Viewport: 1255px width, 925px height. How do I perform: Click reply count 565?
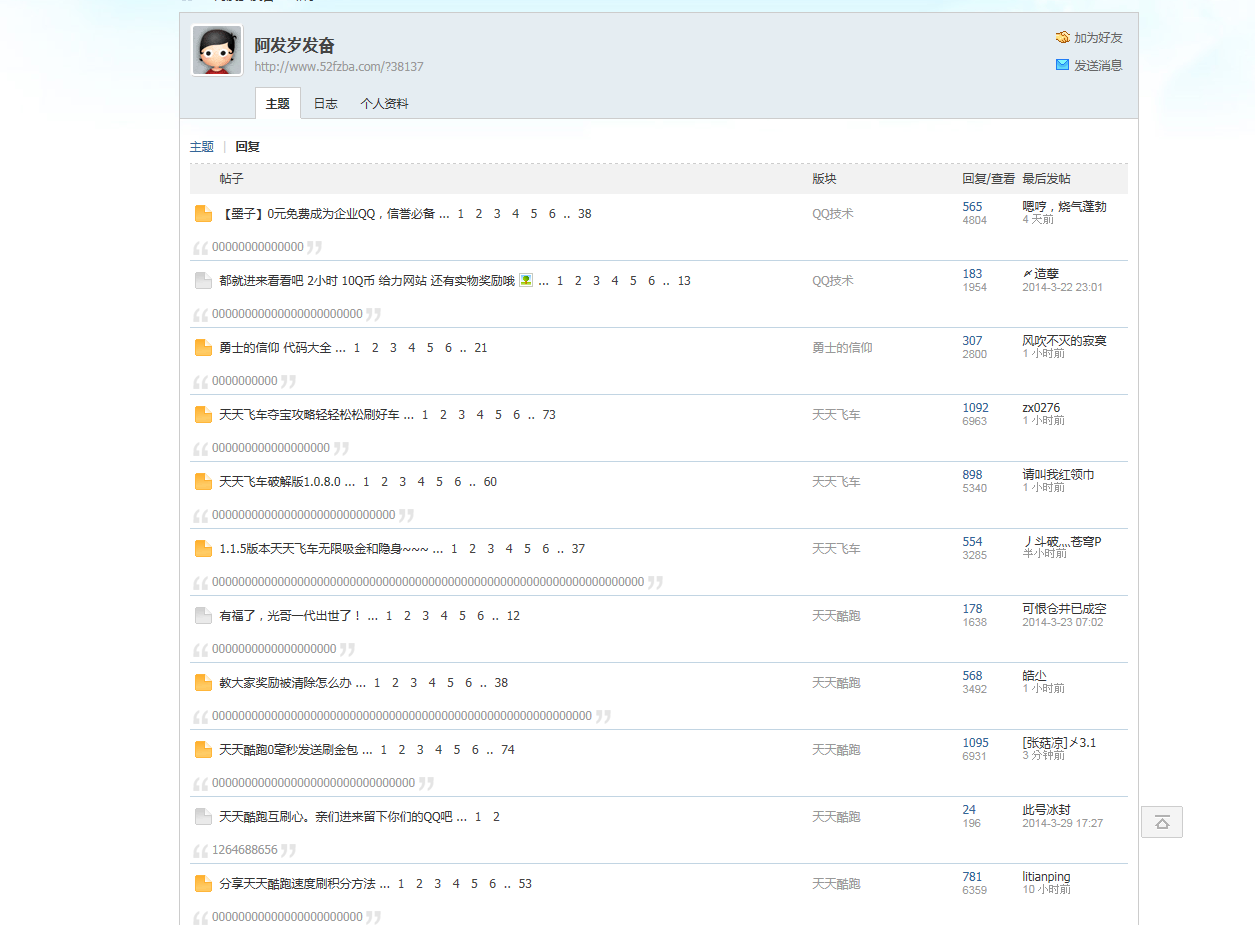972,207
